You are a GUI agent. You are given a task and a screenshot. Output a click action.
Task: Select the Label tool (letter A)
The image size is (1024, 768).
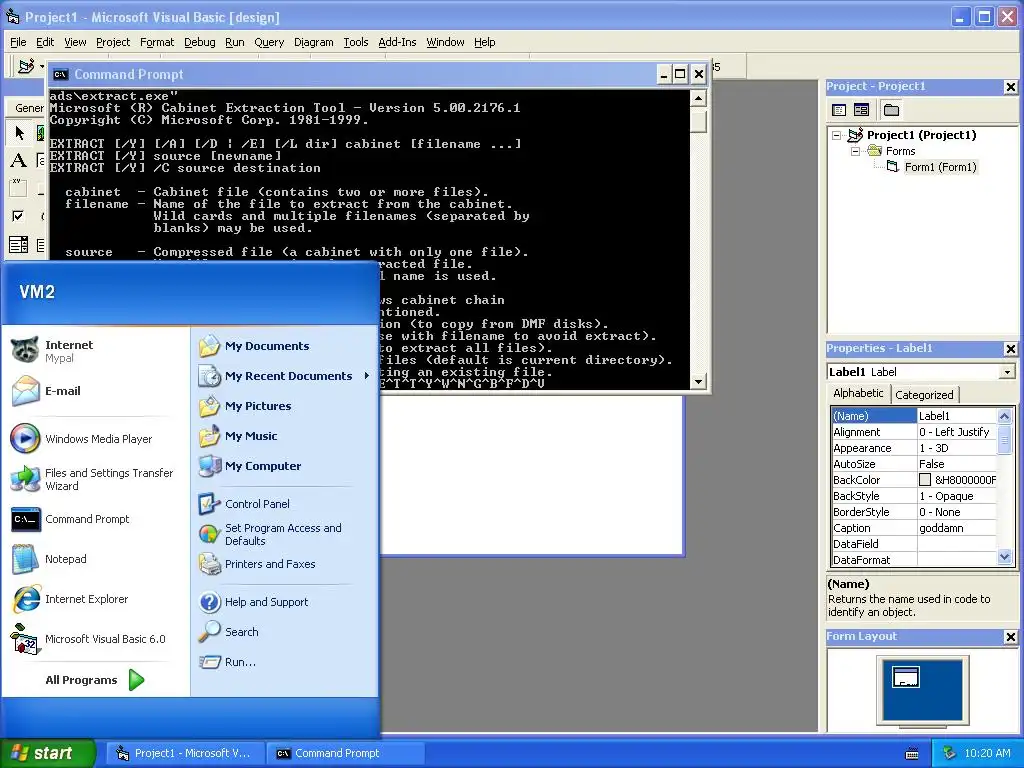coord(18,160)
